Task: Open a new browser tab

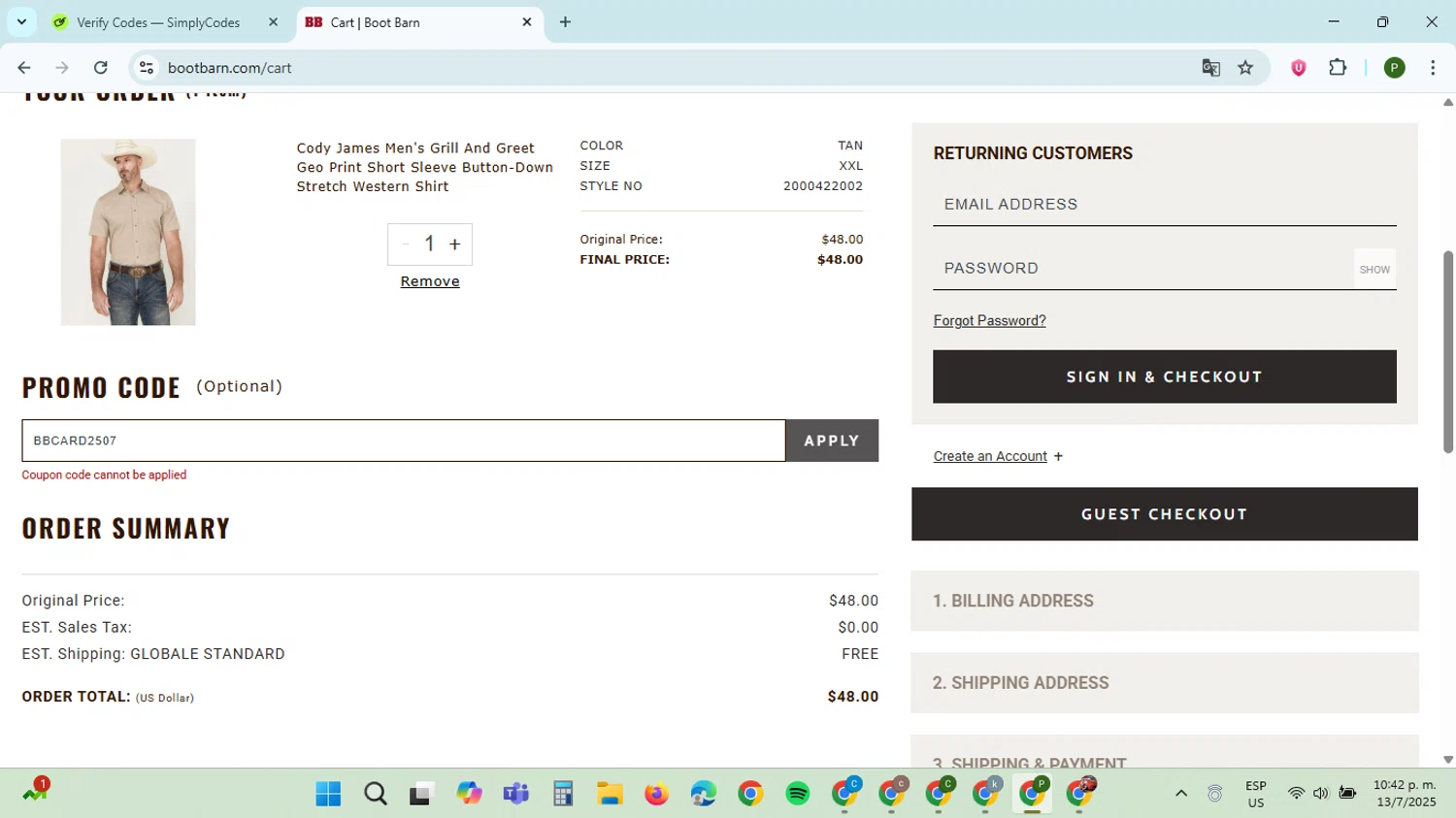Action: click(x=565, y=22)
